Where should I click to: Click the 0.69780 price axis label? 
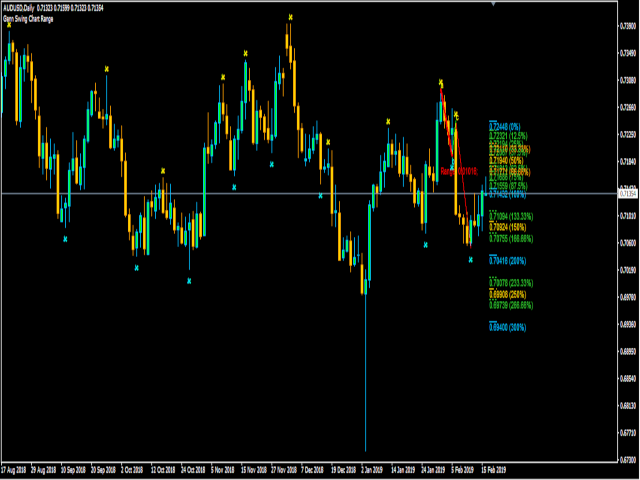pos(629,297)
